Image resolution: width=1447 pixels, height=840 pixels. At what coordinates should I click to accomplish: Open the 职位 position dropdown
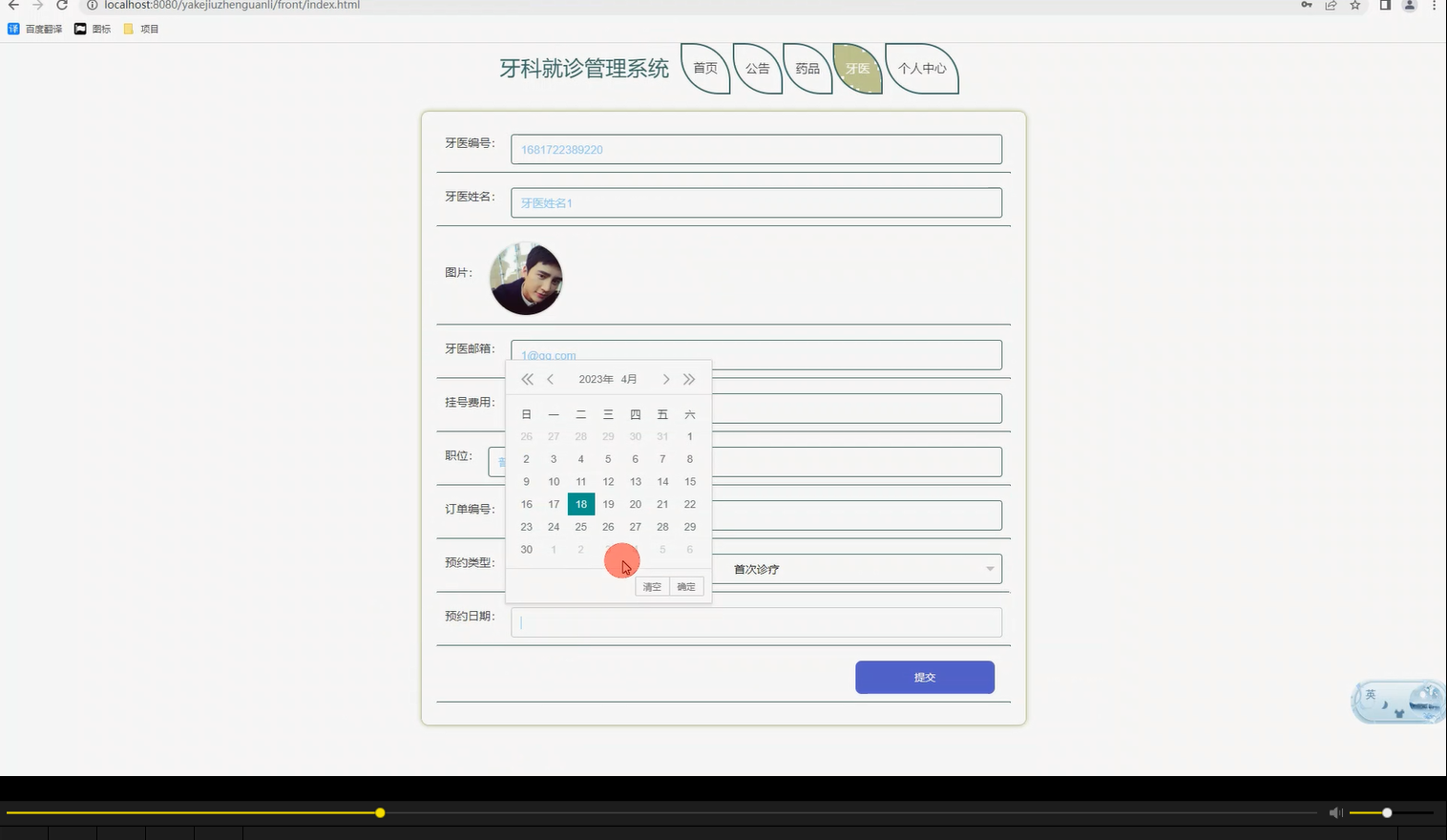coord(859,461)
